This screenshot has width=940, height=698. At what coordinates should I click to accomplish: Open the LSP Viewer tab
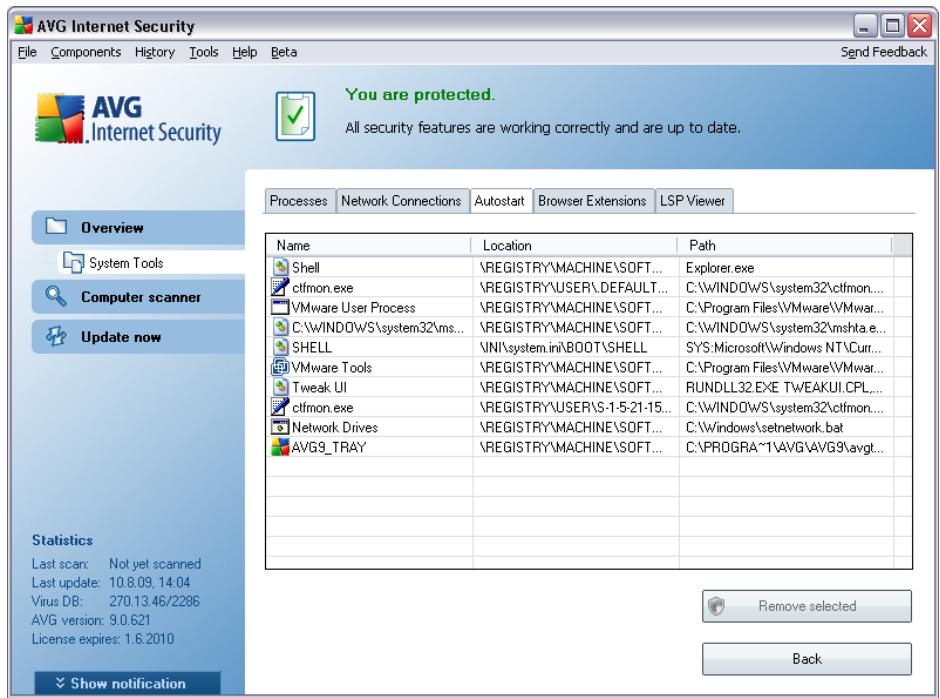pyautogui.click(x=692, y=201)
